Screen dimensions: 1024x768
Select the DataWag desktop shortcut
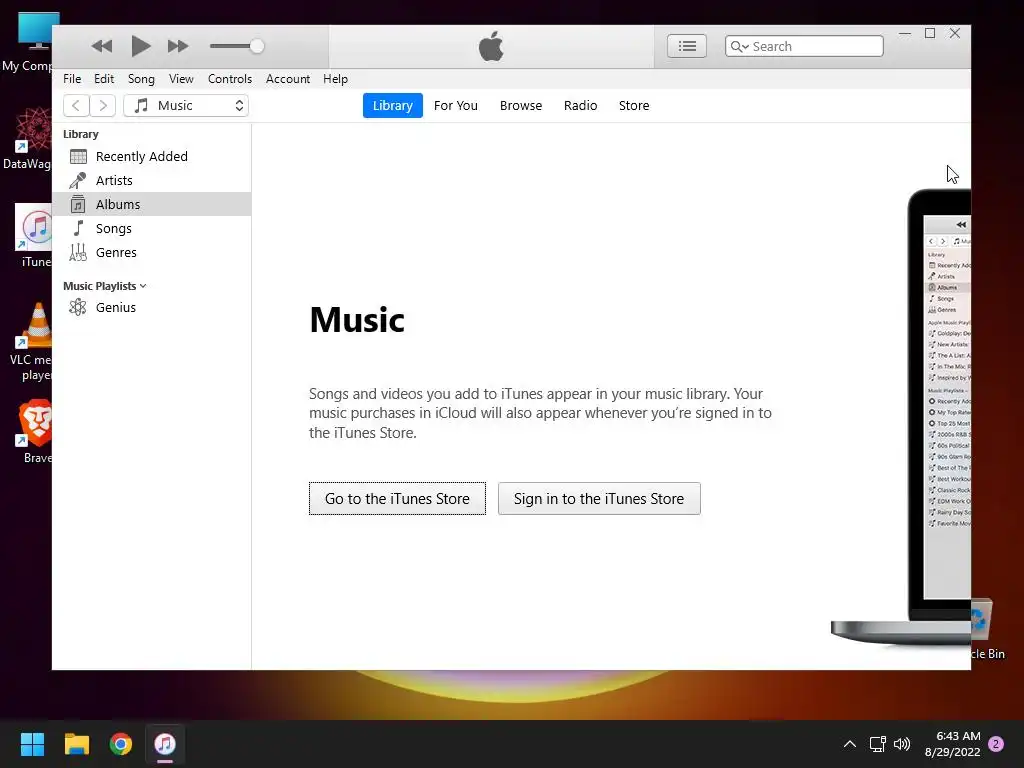(29, 138)
